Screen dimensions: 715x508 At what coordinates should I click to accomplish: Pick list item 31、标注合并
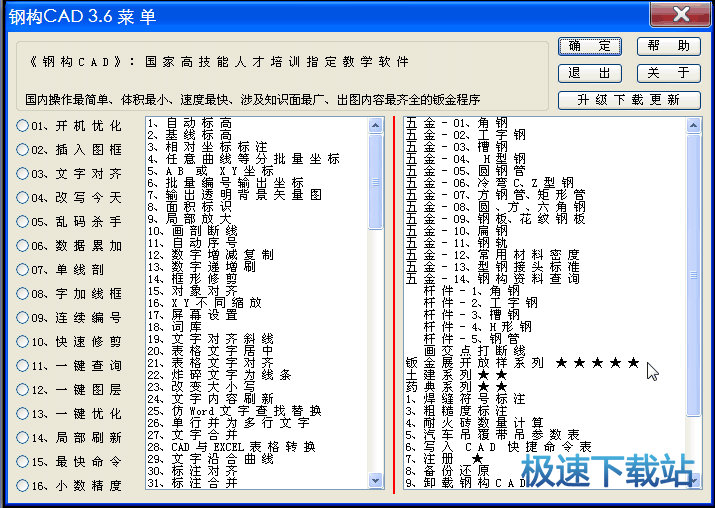(192, 482)
